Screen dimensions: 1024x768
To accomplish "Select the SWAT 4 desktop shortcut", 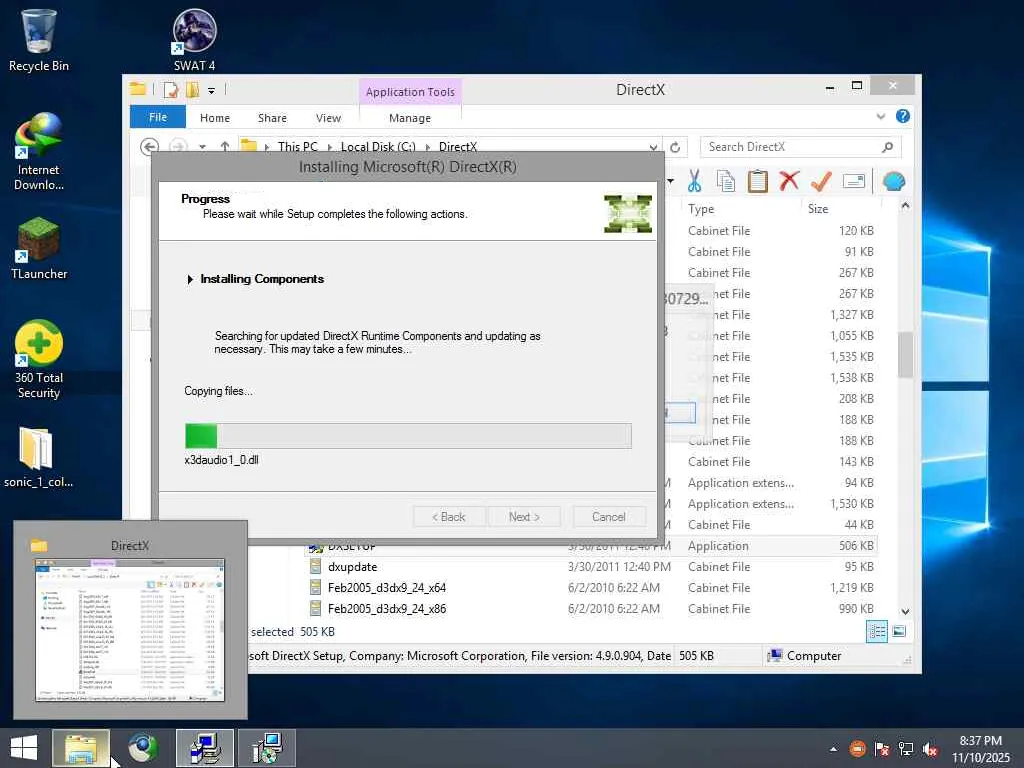I will 195,40.
